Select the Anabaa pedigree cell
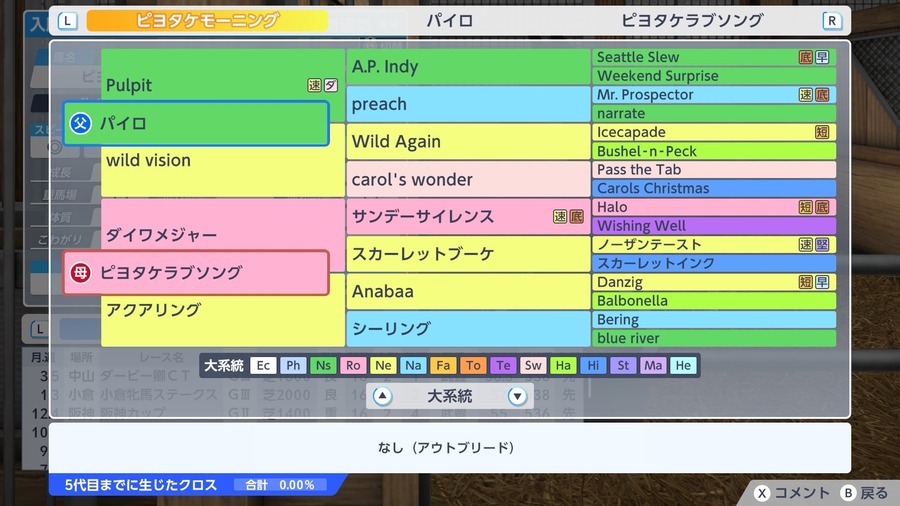The width and height of the screenshot is (900, 506). coord(468,291)
